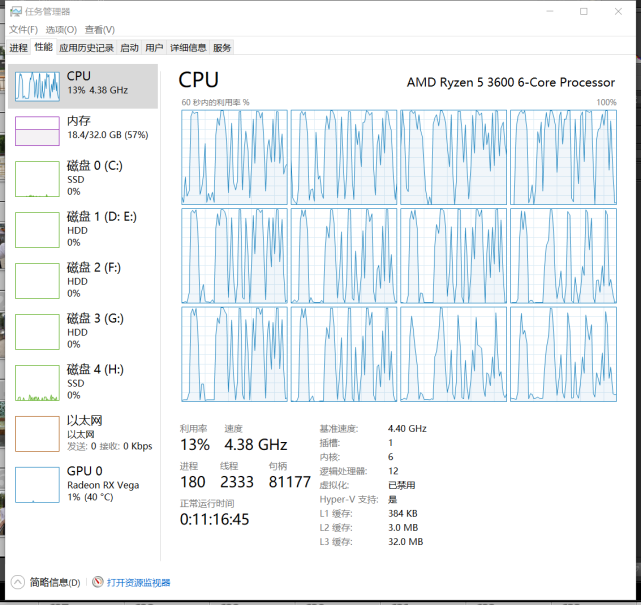Click the Task Manager title bar icon

pos(16,11)
